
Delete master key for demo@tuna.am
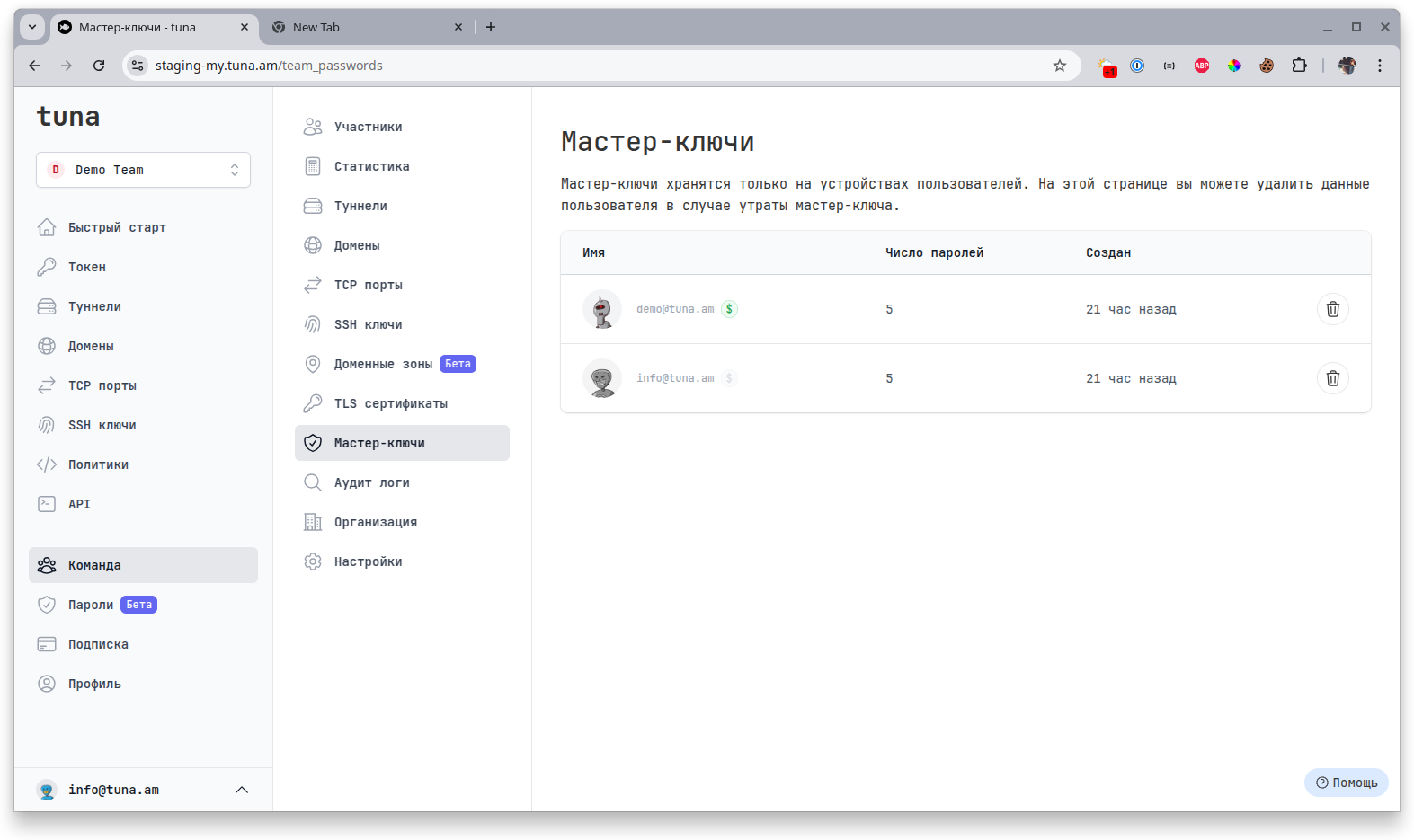1332,309
